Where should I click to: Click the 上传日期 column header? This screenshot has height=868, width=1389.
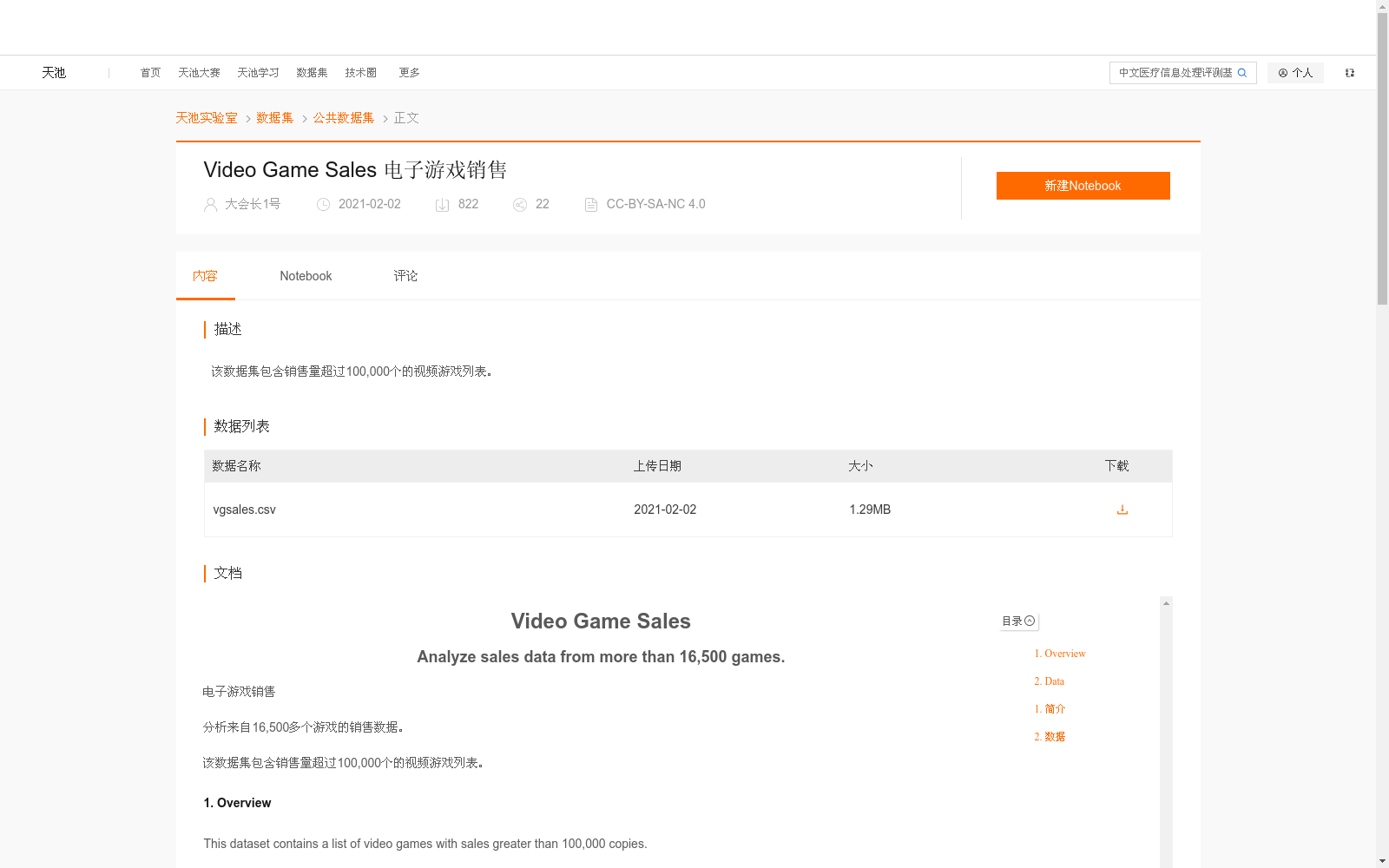657,466
